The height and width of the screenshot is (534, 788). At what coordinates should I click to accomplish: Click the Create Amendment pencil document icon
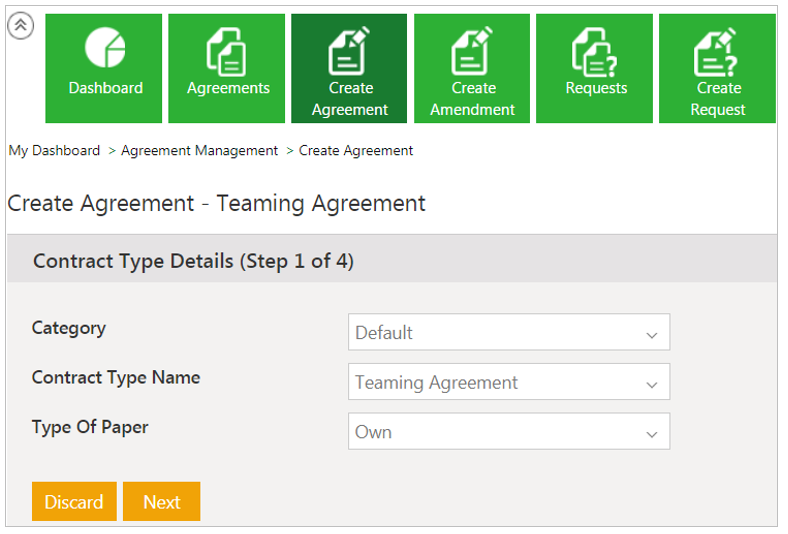click(473, 50)
